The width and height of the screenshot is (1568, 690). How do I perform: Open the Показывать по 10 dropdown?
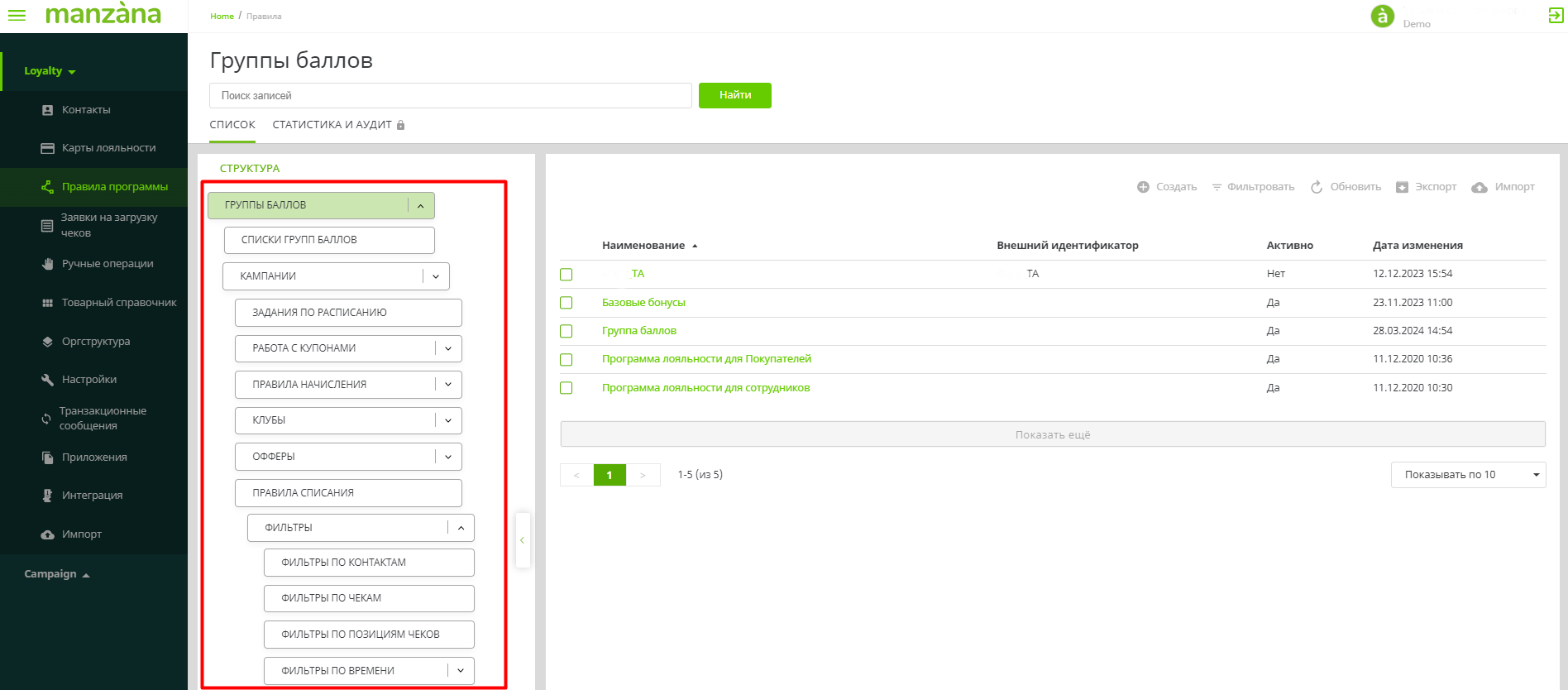click(1468, 475)
